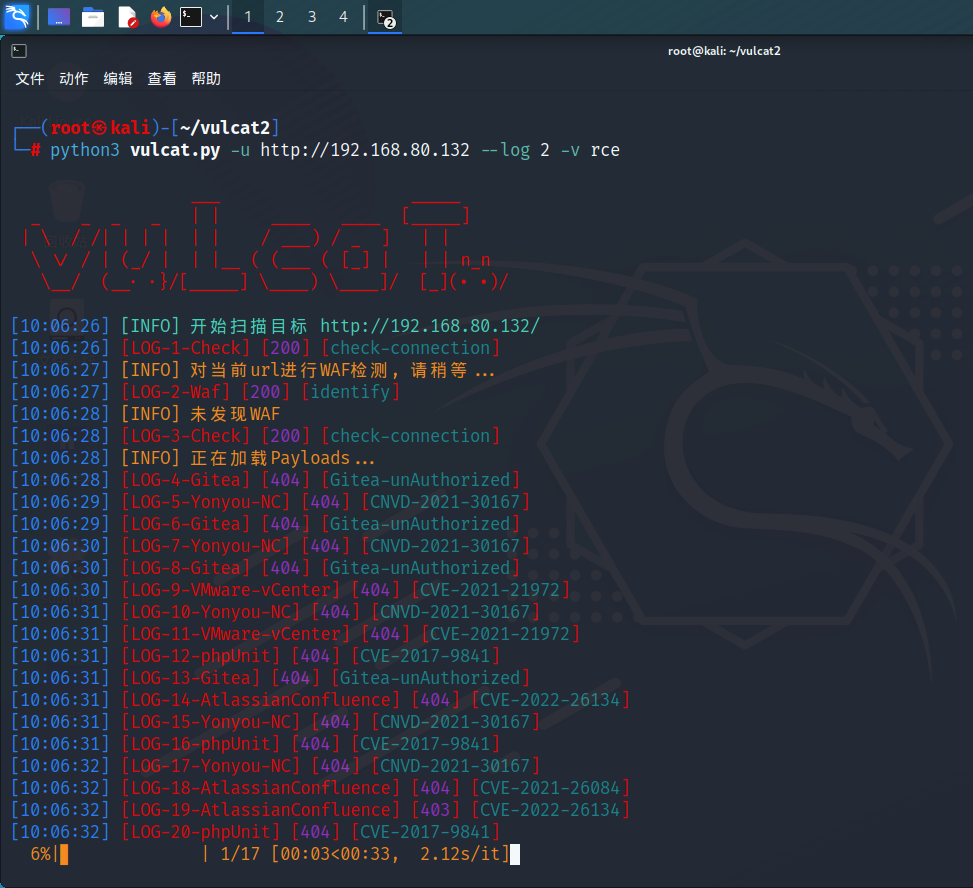Screen dimensions: 973x888
Task: Open the file manager from the panel
Action: [x=93, y=17]
